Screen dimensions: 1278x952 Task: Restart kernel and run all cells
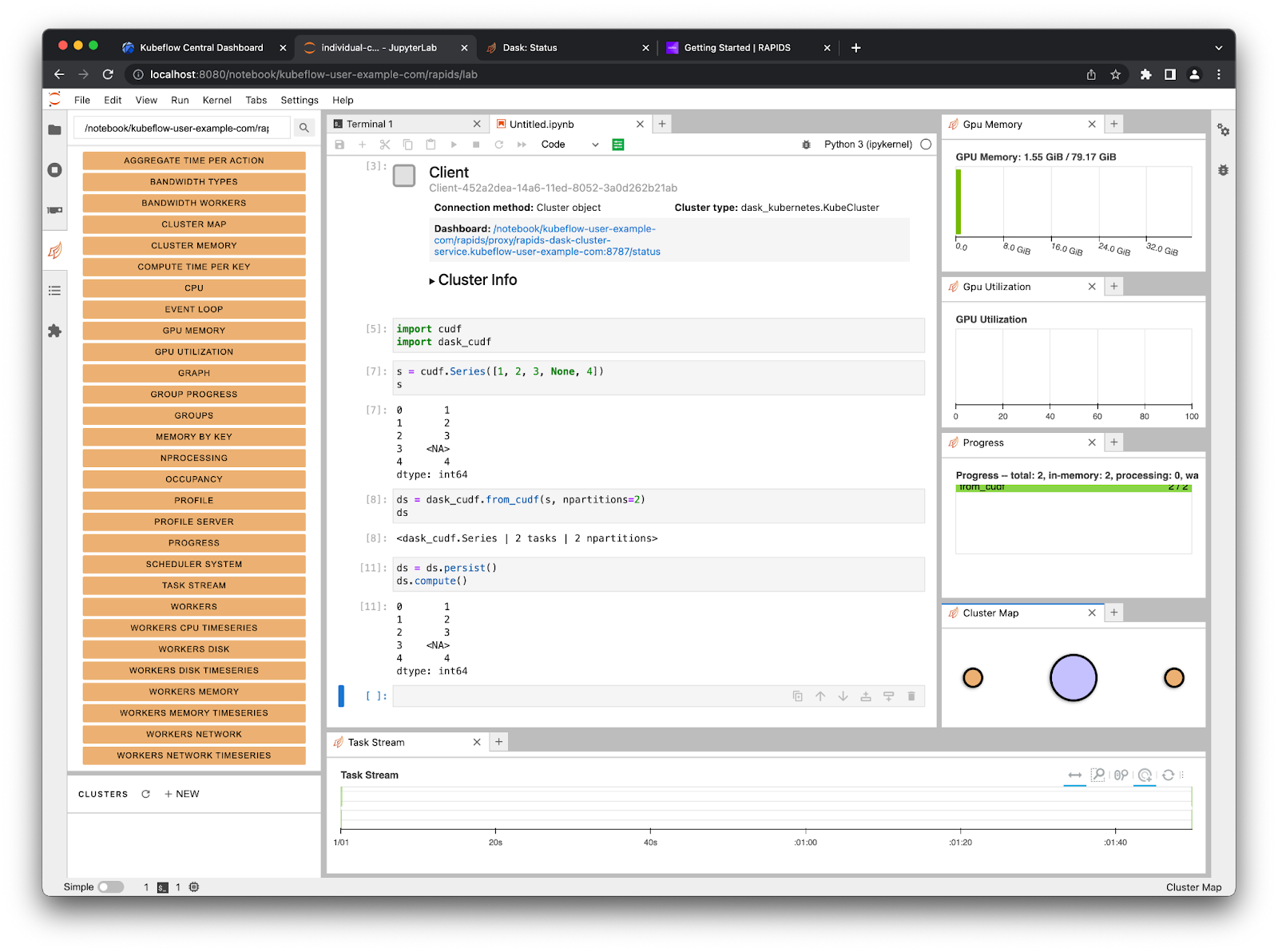click(522, 145)
